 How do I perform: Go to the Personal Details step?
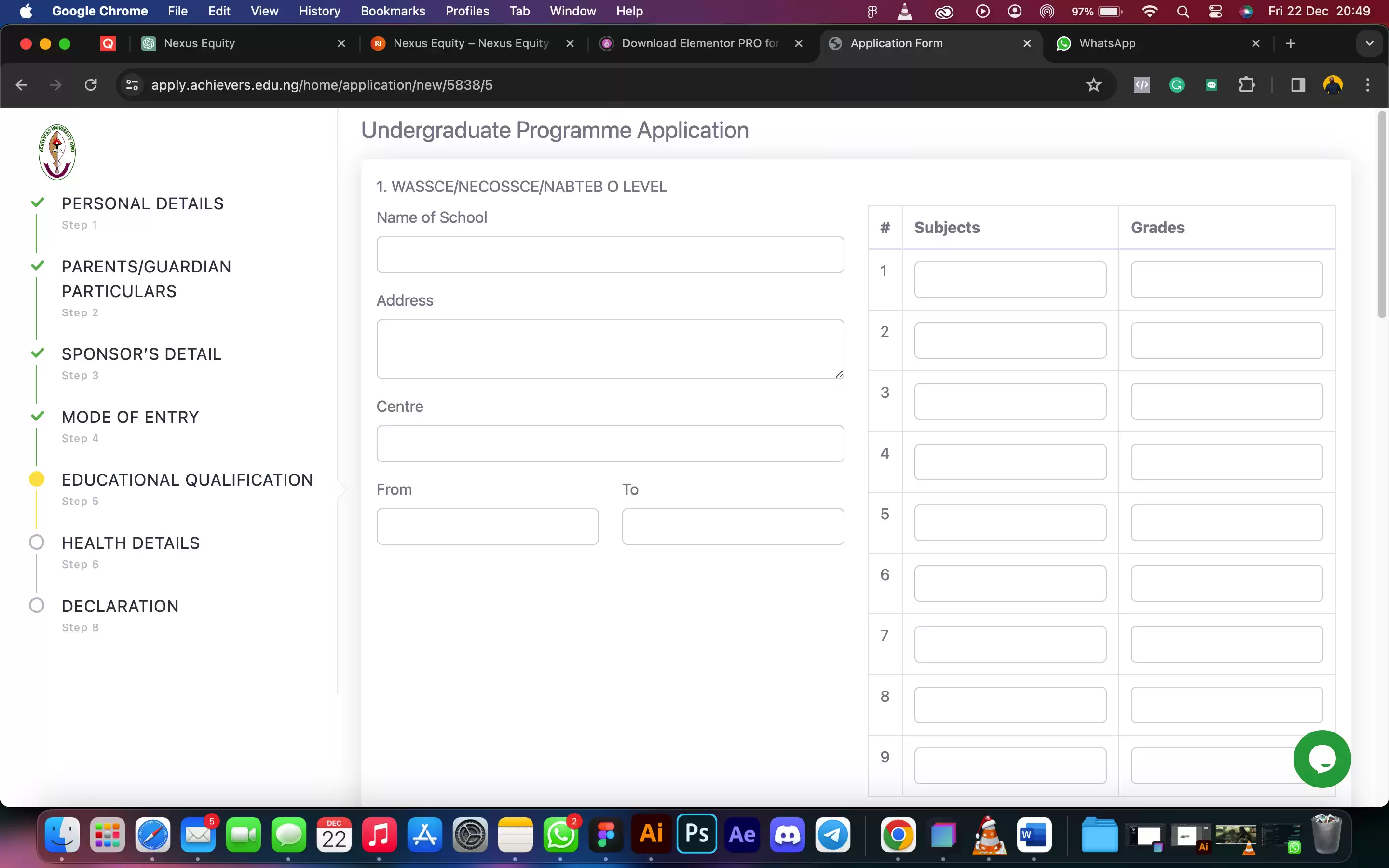click(142, 204)
